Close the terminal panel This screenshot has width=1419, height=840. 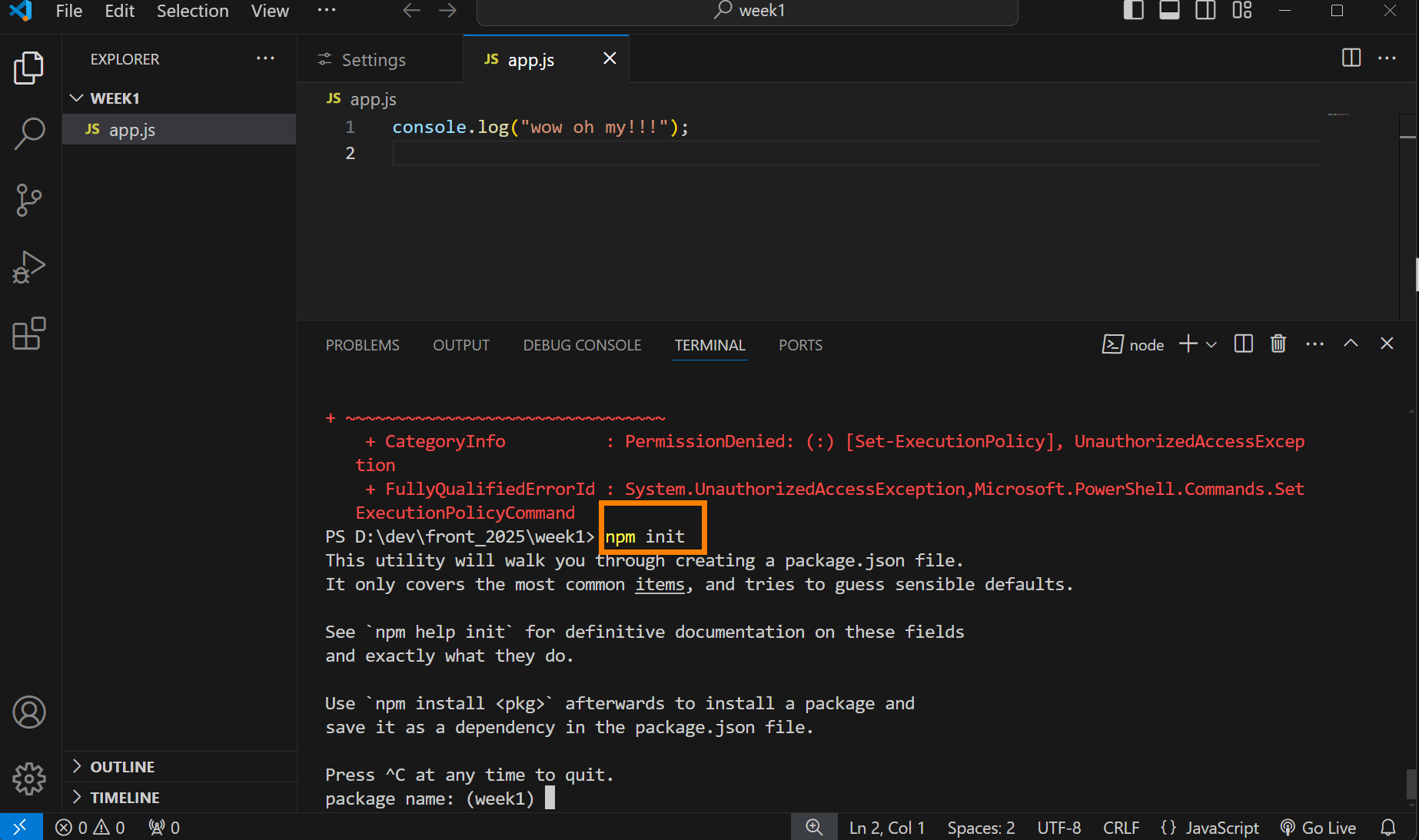1387,344
